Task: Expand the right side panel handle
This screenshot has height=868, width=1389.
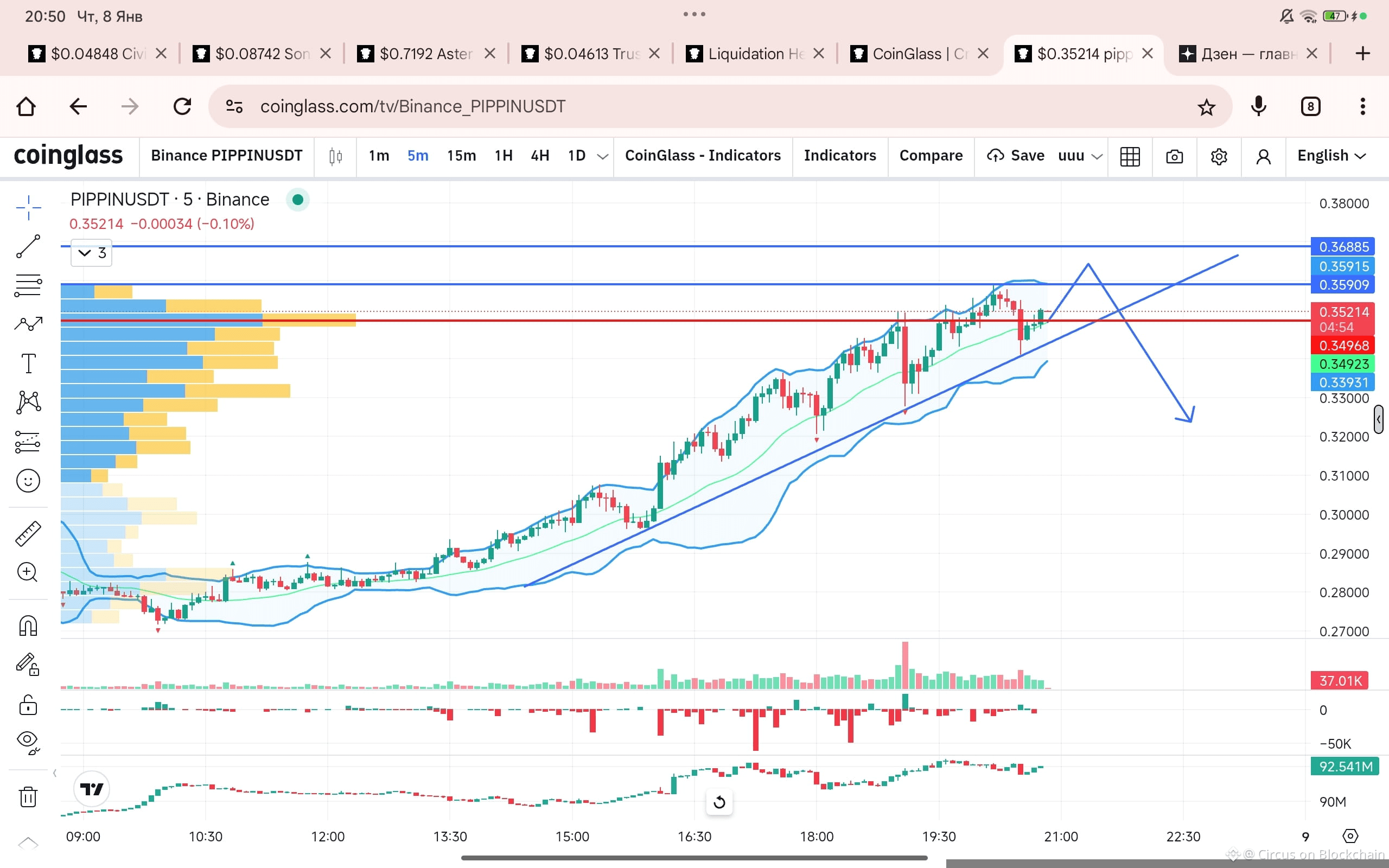Action: coord(1379,419)
